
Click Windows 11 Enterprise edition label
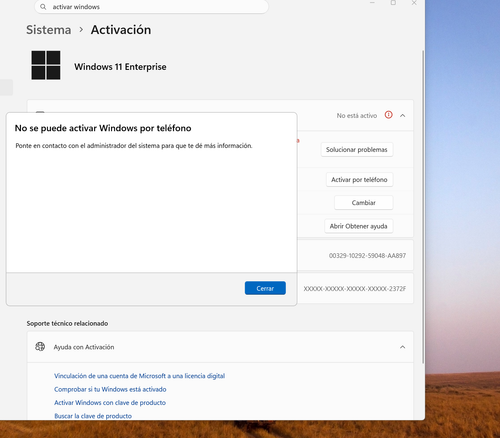click(x=120, y=67)
